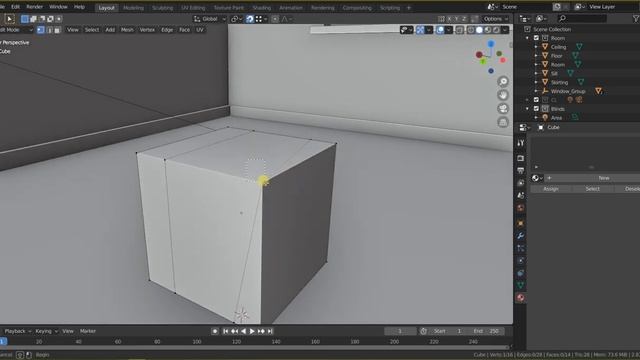
Task: Toggle the Snap magnet icon
Action: point(249,19)
